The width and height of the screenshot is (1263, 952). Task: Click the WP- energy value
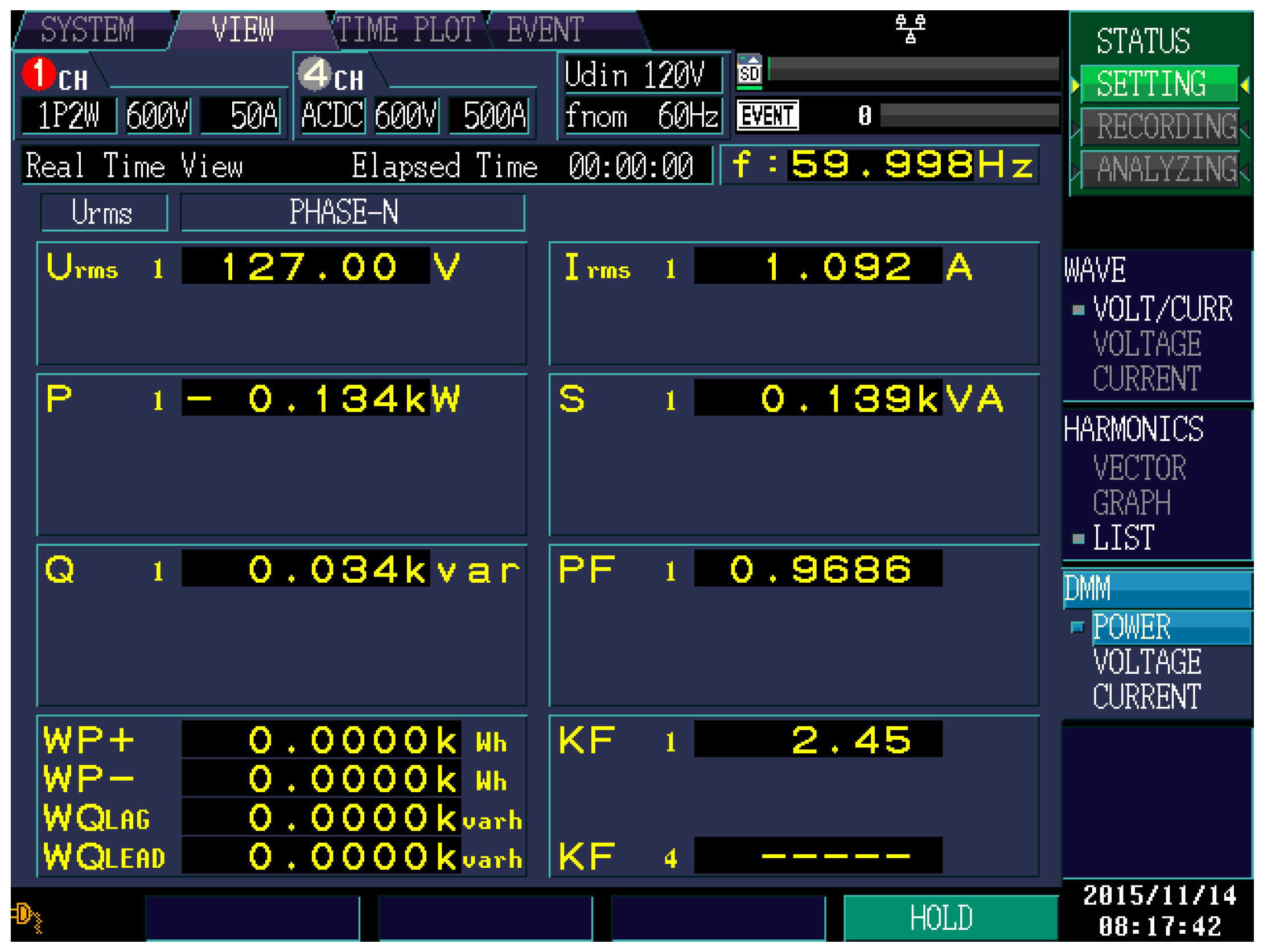pos(321,778)
